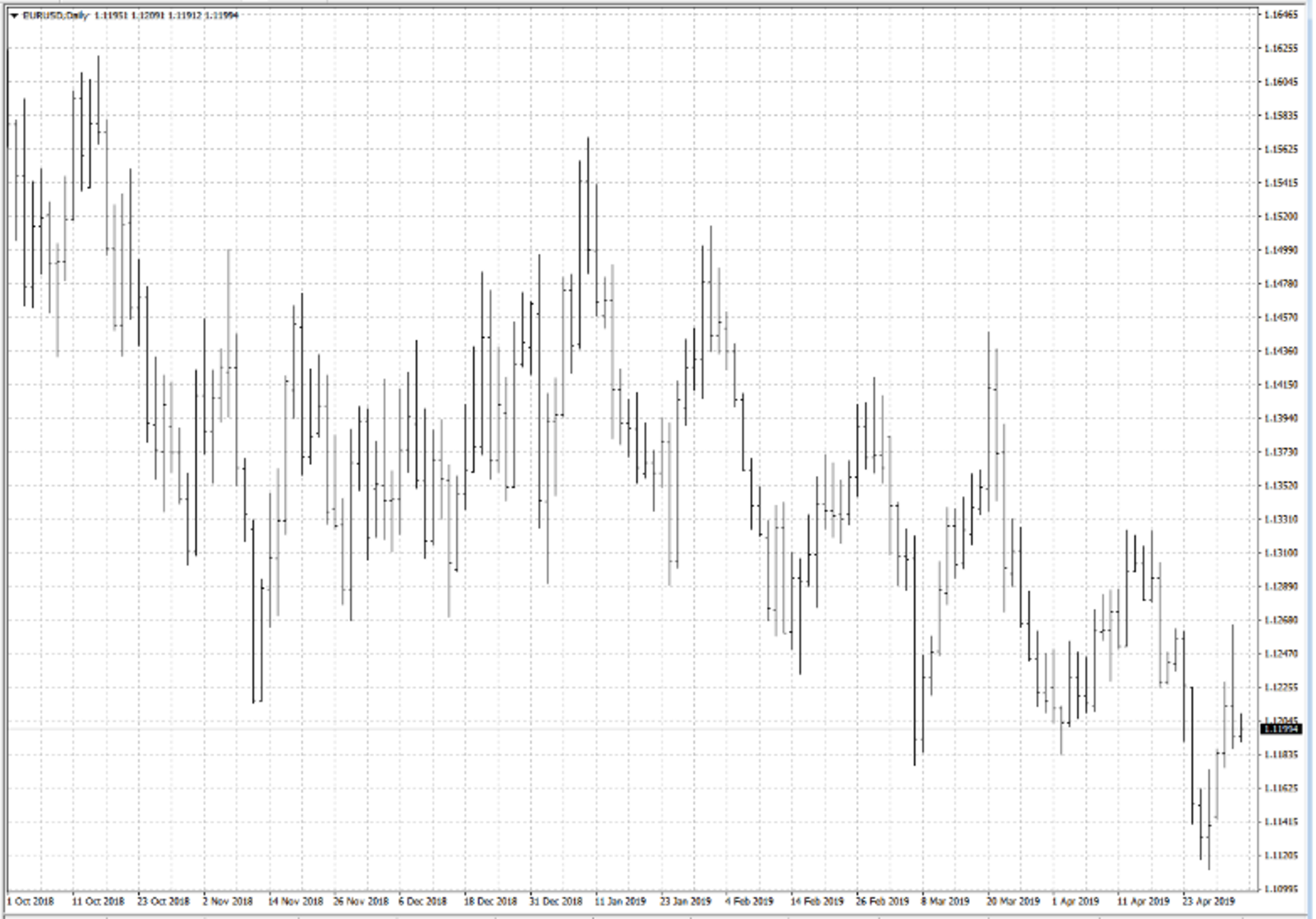The width and height of the screenshot is (1316, 919).
Task: Click the 26 Feb 2019 date label
Action: (882, 901)
